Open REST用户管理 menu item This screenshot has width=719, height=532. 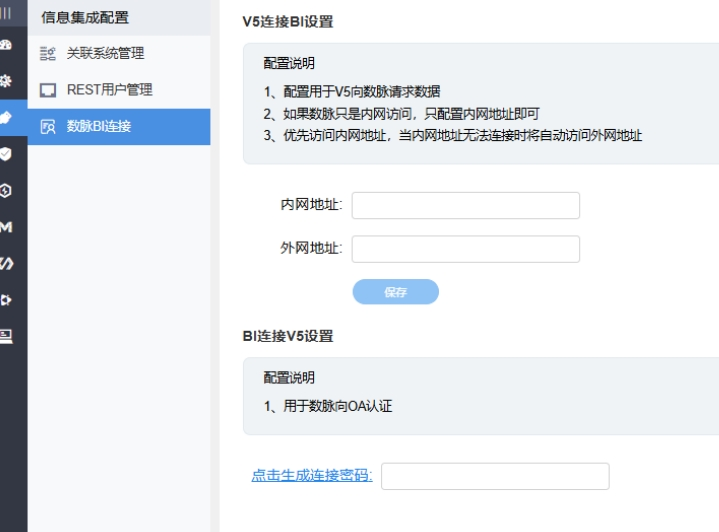pyautogui.click(x=119, y=90)
